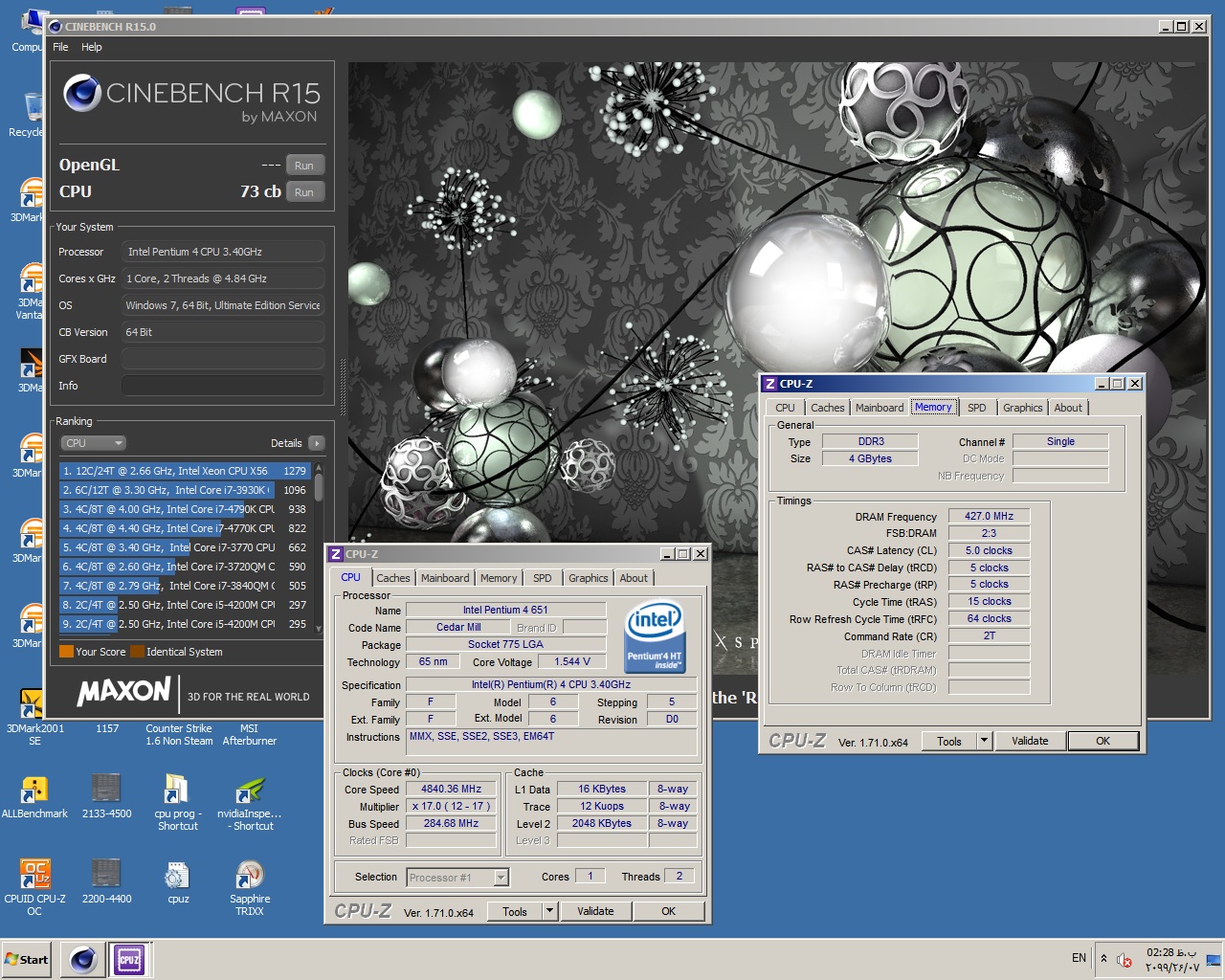Open Graphics tab in Memory CPU-Z window
This screenshot has height=980, width=1225.
[1022, 408]
